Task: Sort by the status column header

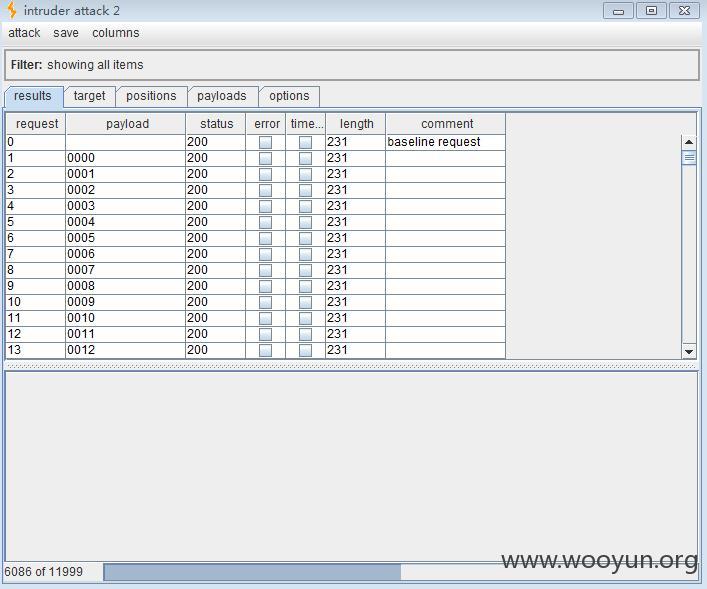Action: (x=216, y=124)
